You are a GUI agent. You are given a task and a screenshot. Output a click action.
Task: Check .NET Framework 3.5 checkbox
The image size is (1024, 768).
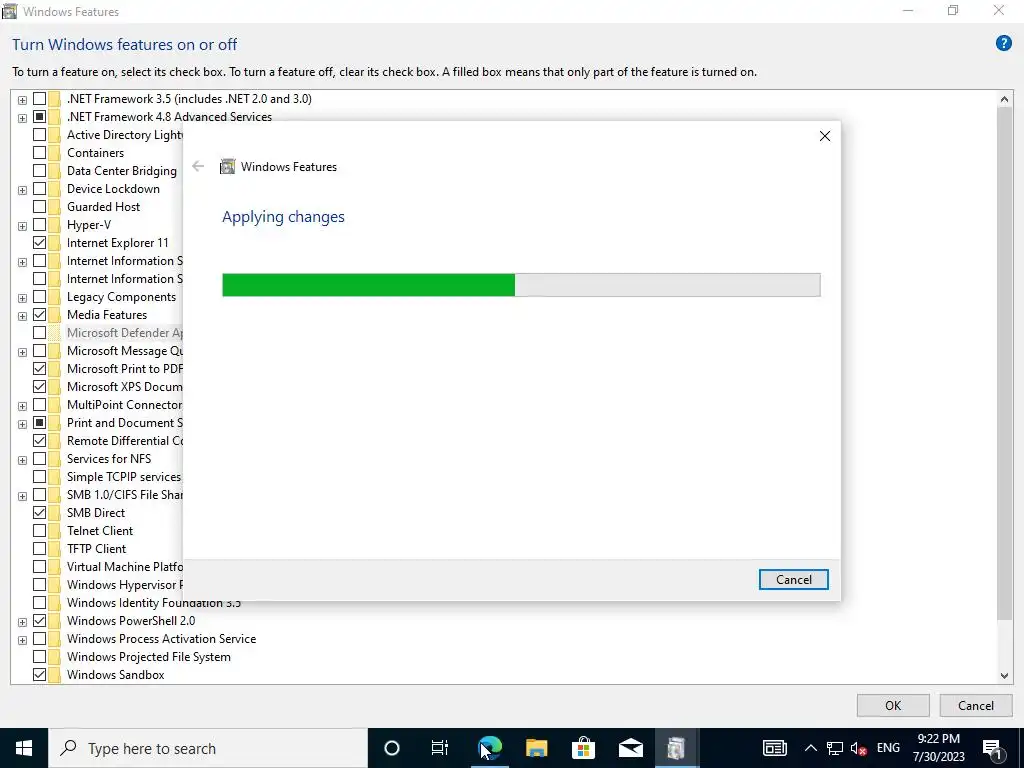point(39,99)
